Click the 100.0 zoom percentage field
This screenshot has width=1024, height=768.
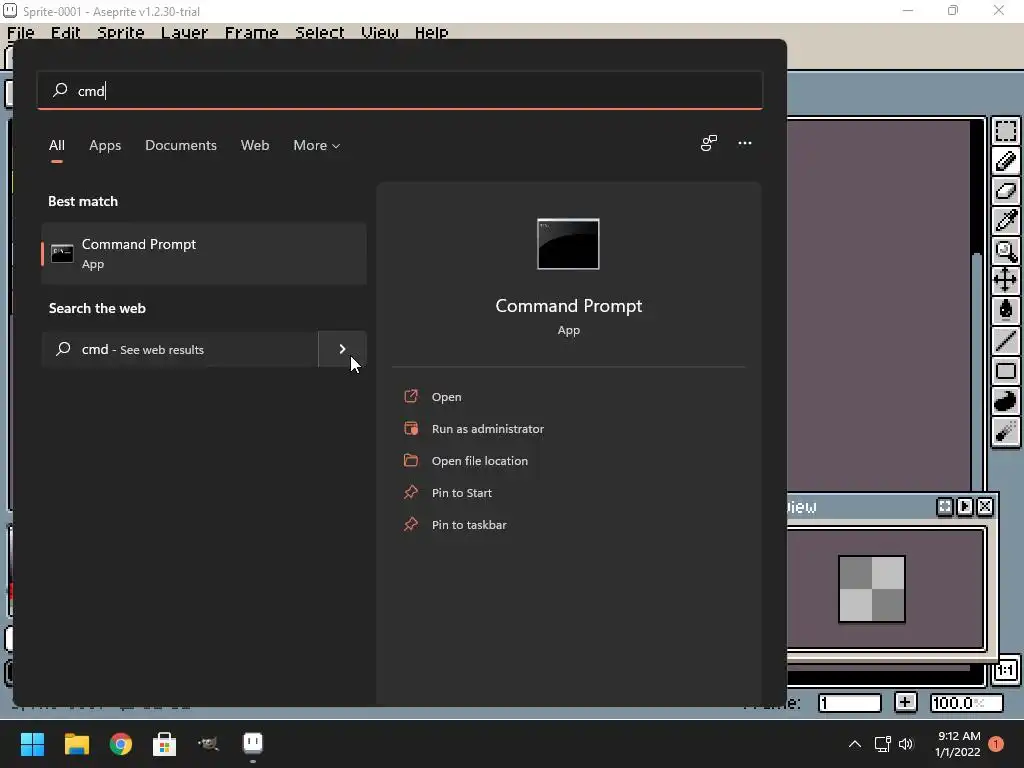pos(967,703)
